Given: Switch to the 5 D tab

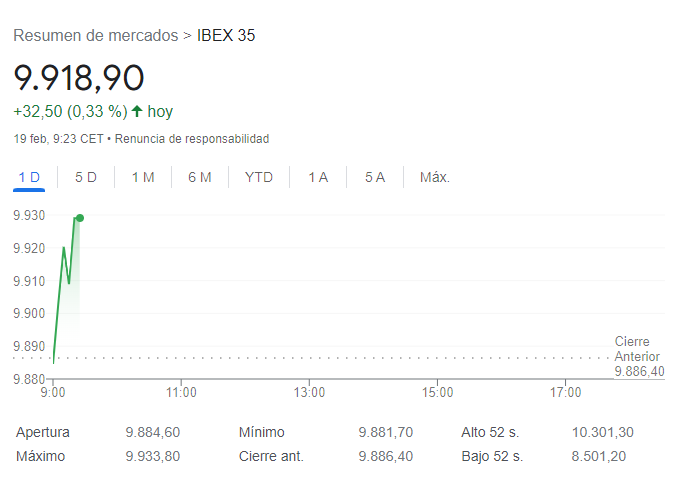Looking at the screenshot, I should 86,177.
